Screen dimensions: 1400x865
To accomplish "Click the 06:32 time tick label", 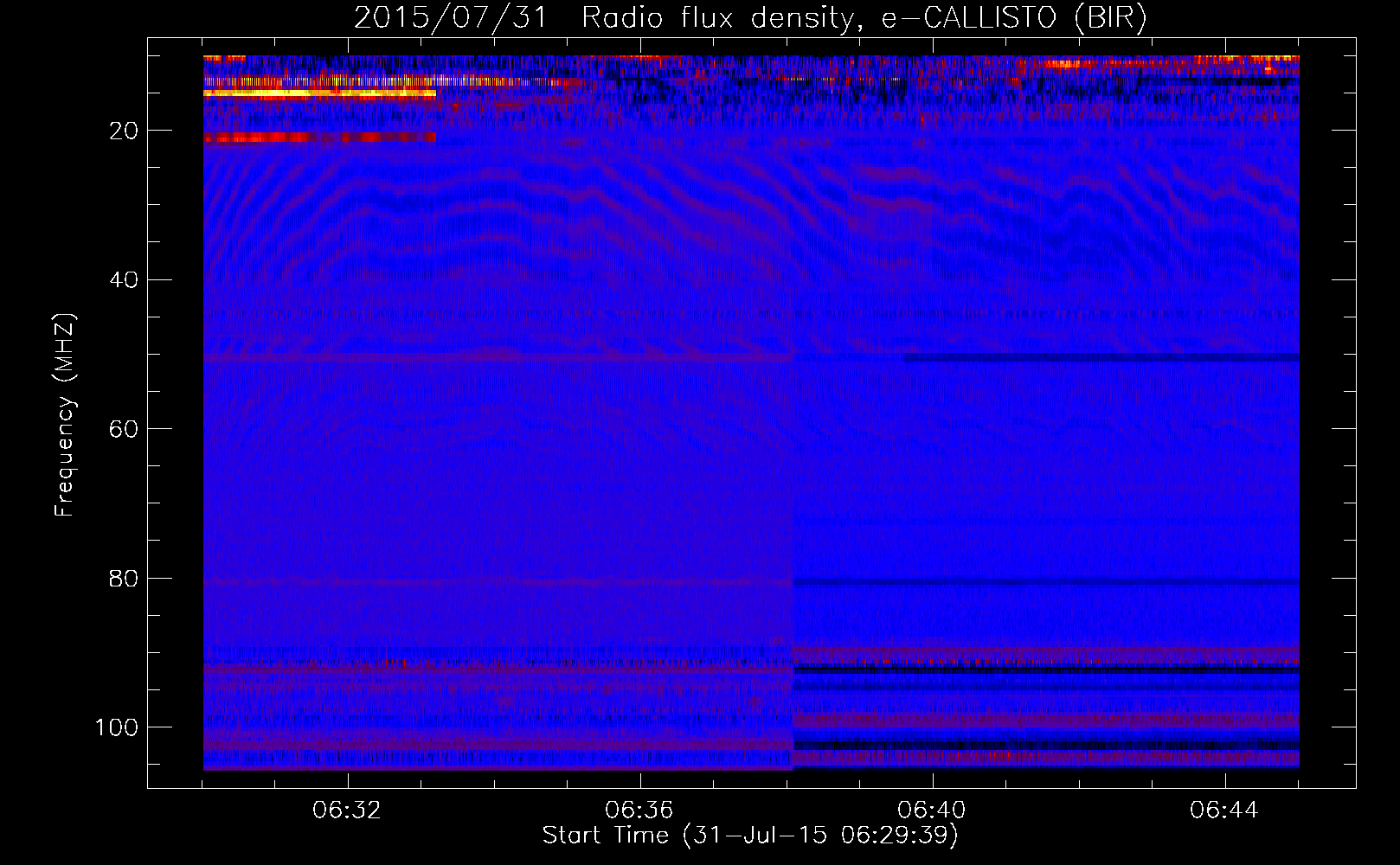I will (347, 811).
